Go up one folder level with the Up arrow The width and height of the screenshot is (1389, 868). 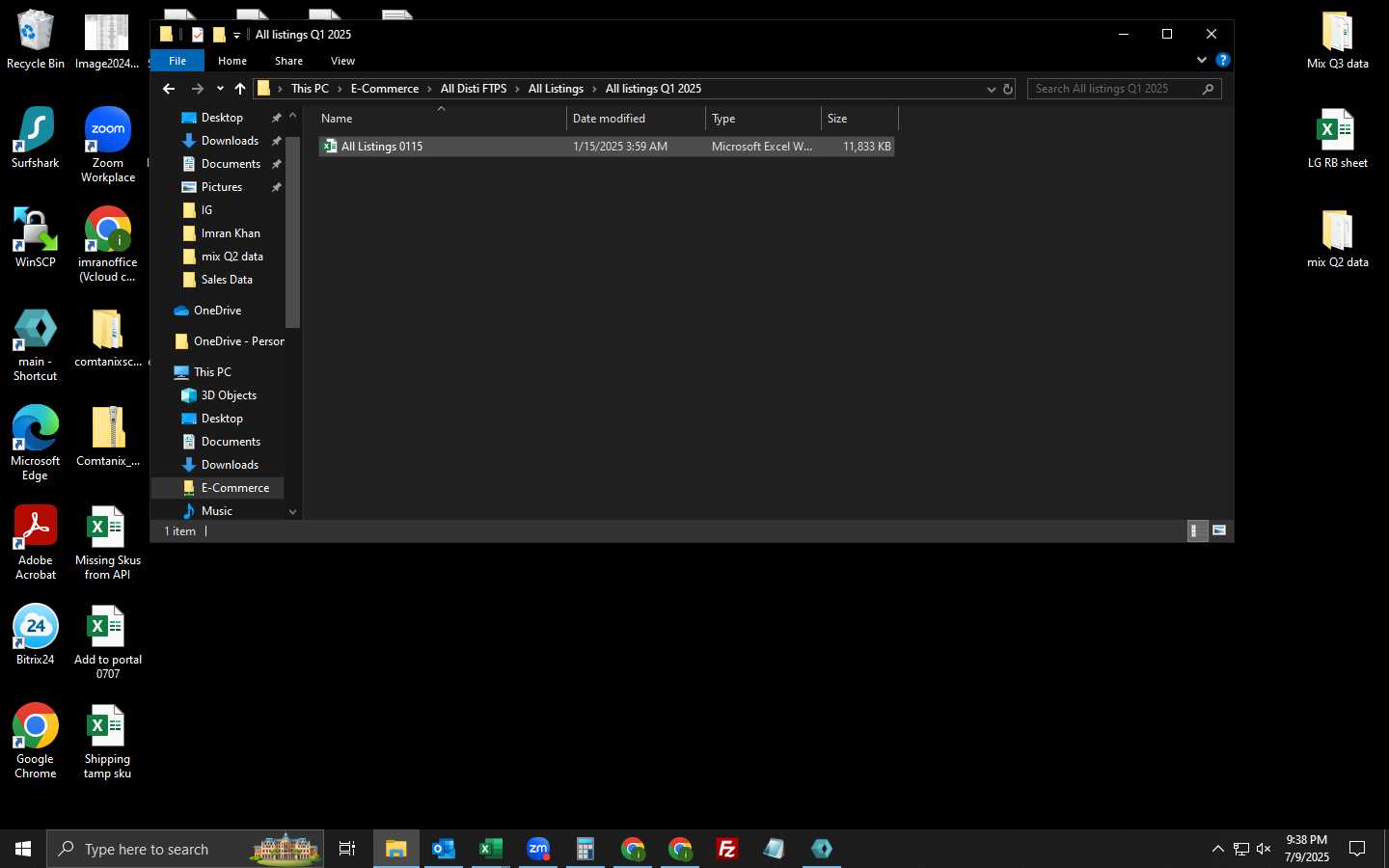(x=240, y=89)
